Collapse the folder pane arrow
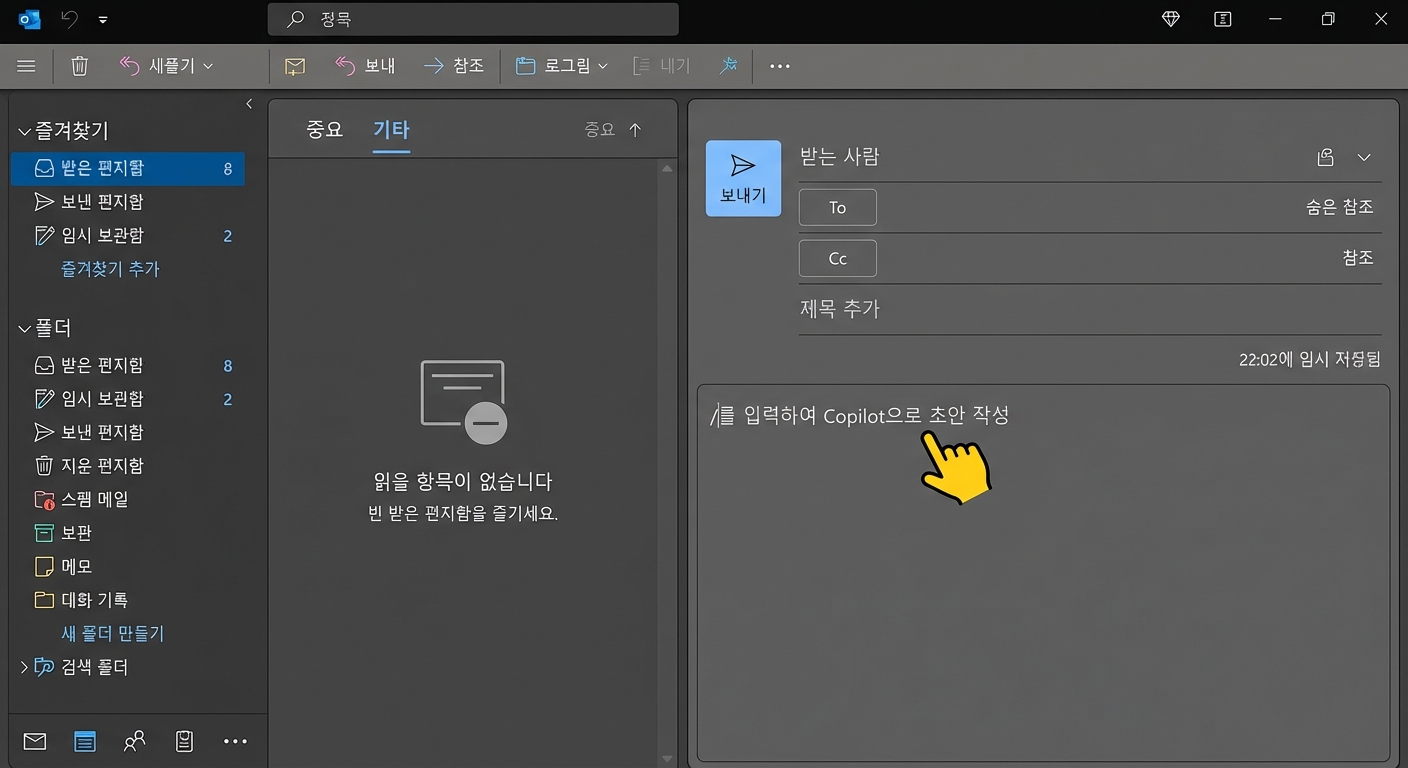Viewport: 1408px width, 768px height. coord(249,104)
